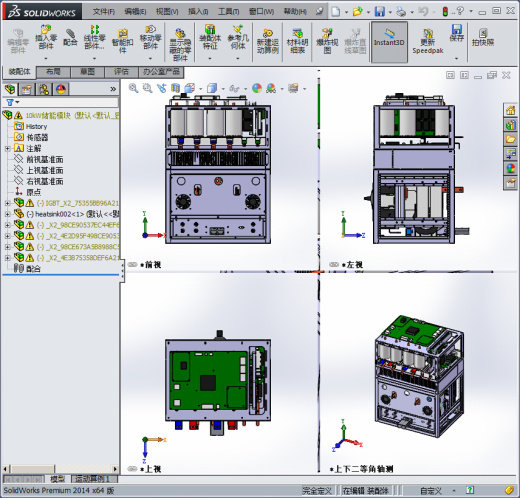Viewport: 520px width, 498px height.
Task: Click the 插入零部件 (Insert Components) icon
Action: pyautogui.click(x=46, y=37)
